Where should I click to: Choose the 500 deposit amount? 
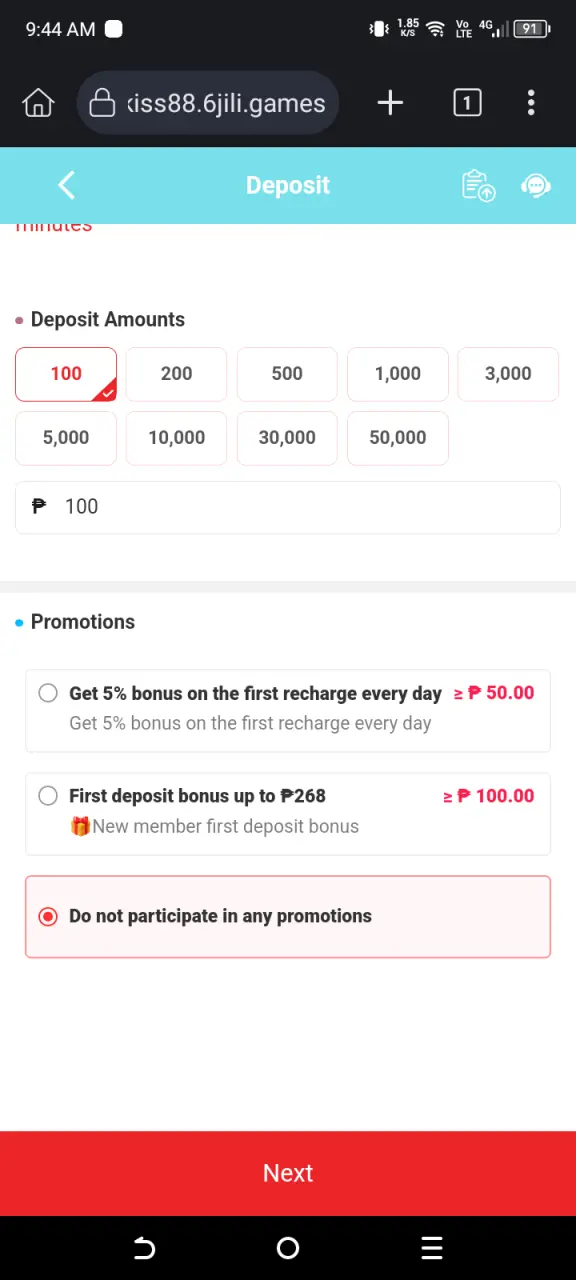pos(287,374)
